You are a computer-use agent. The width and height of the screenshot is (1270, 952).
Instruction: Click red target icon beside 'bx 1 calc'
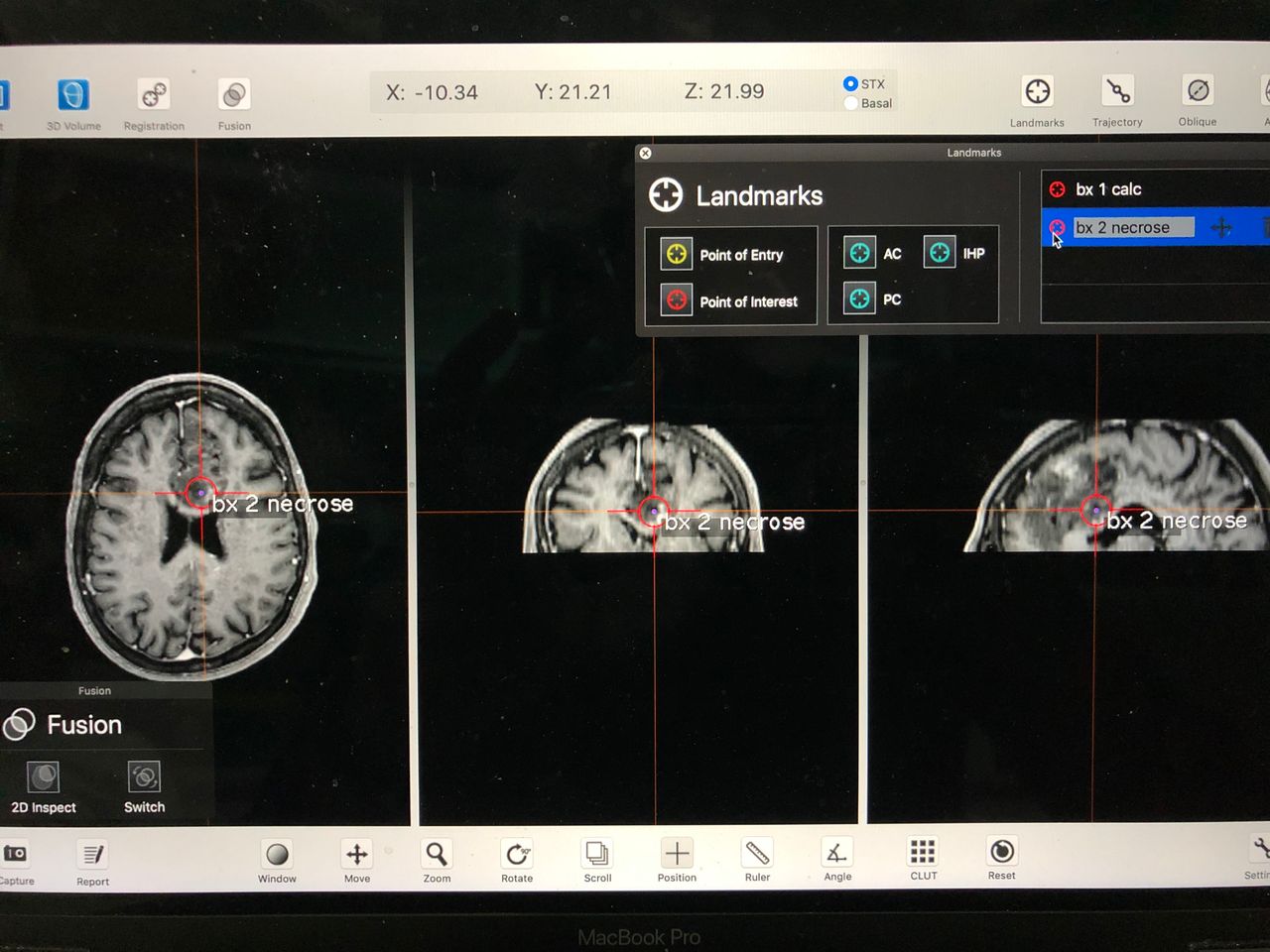coord(1058,189)
